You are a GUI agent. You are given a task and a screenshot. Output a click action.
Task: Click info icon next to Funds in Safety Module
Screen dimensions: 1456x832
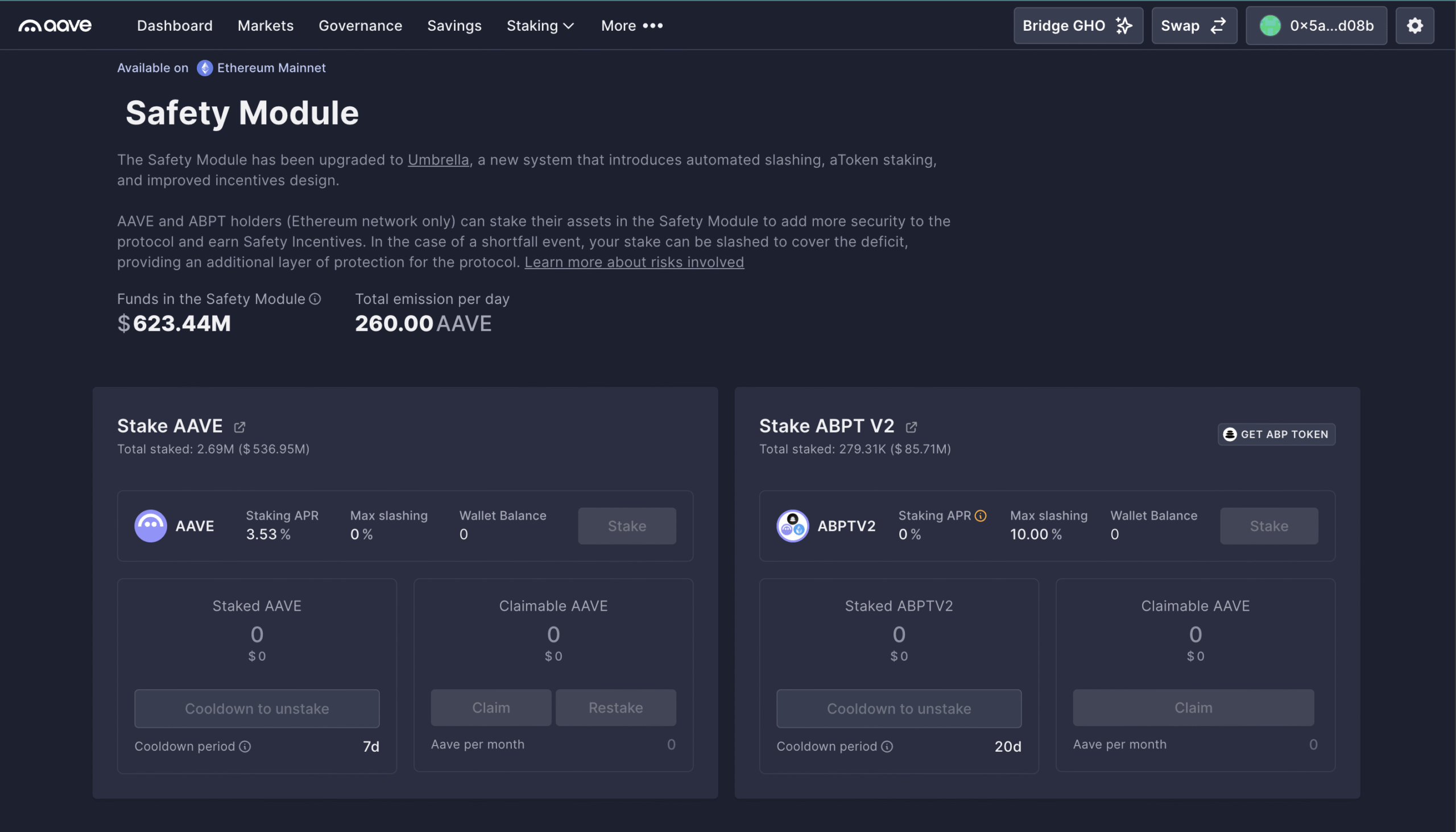(315, 299)
